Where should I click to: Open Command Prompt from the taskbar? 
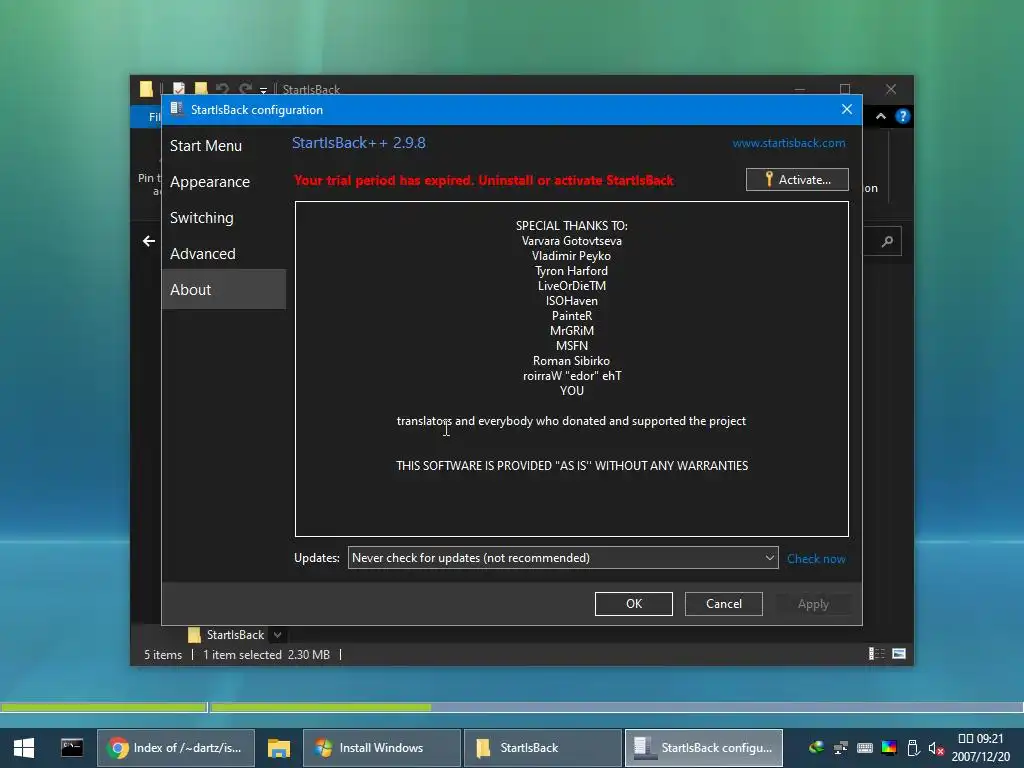click(x=72, y=748)
